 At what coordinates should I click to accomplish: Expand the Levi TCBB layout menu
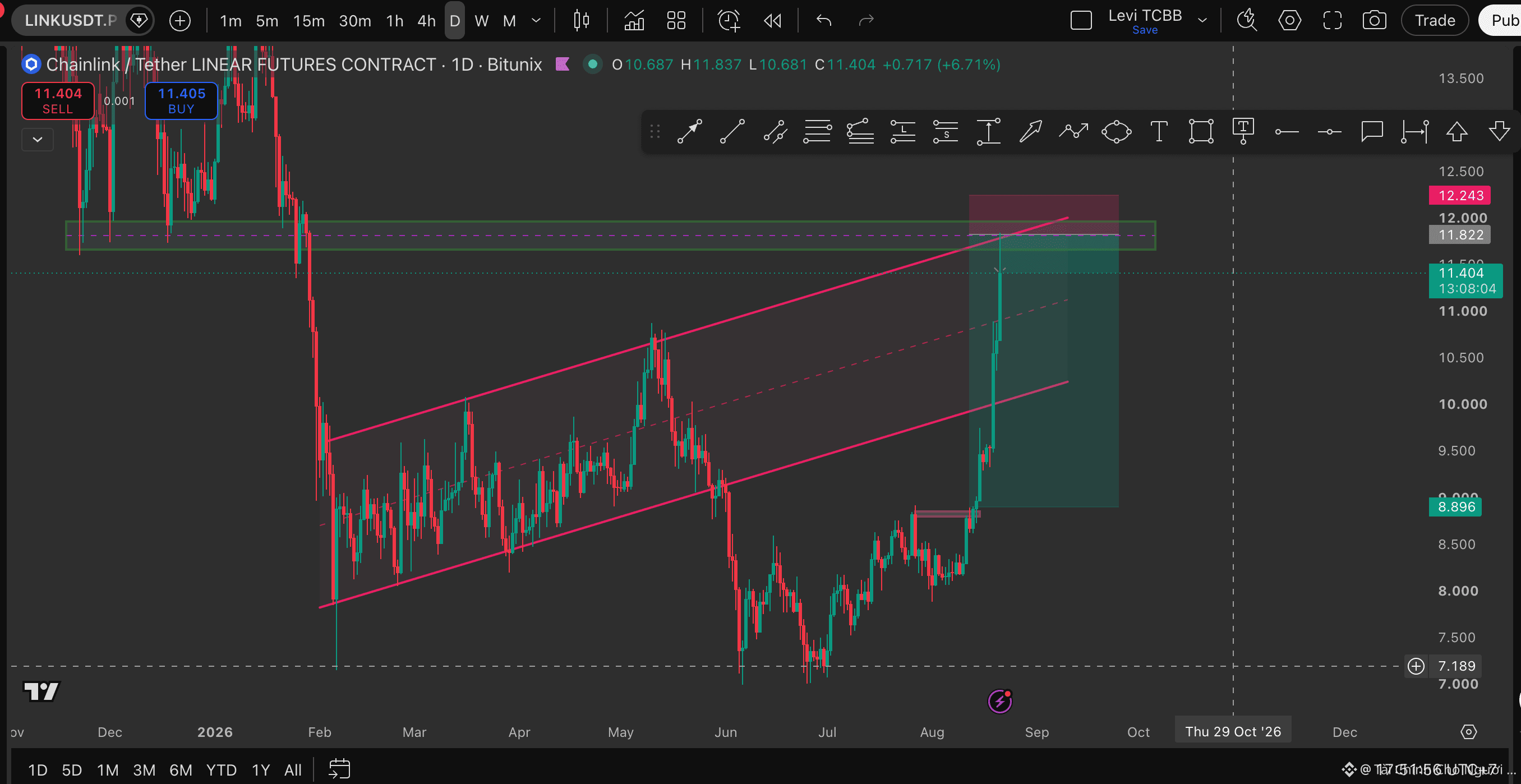(x=1202, y=21)
